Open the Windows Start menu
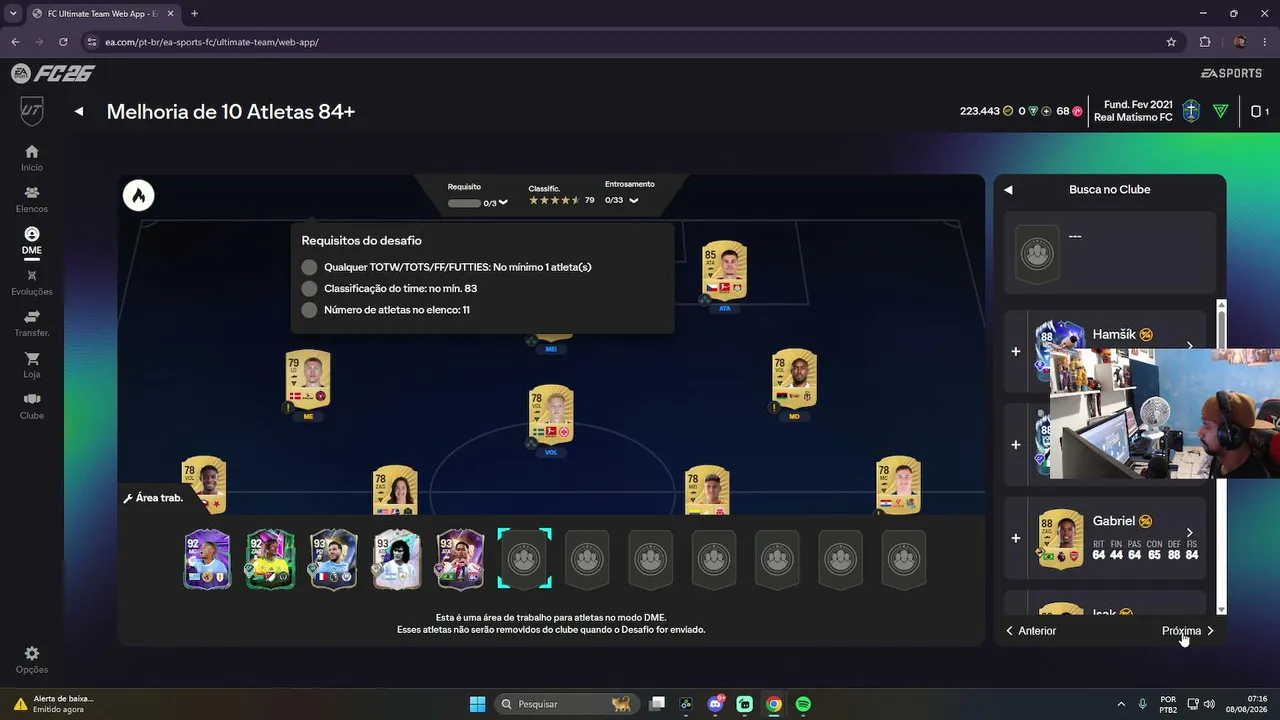Viewport: 1280px width, 720px height. 477,704
